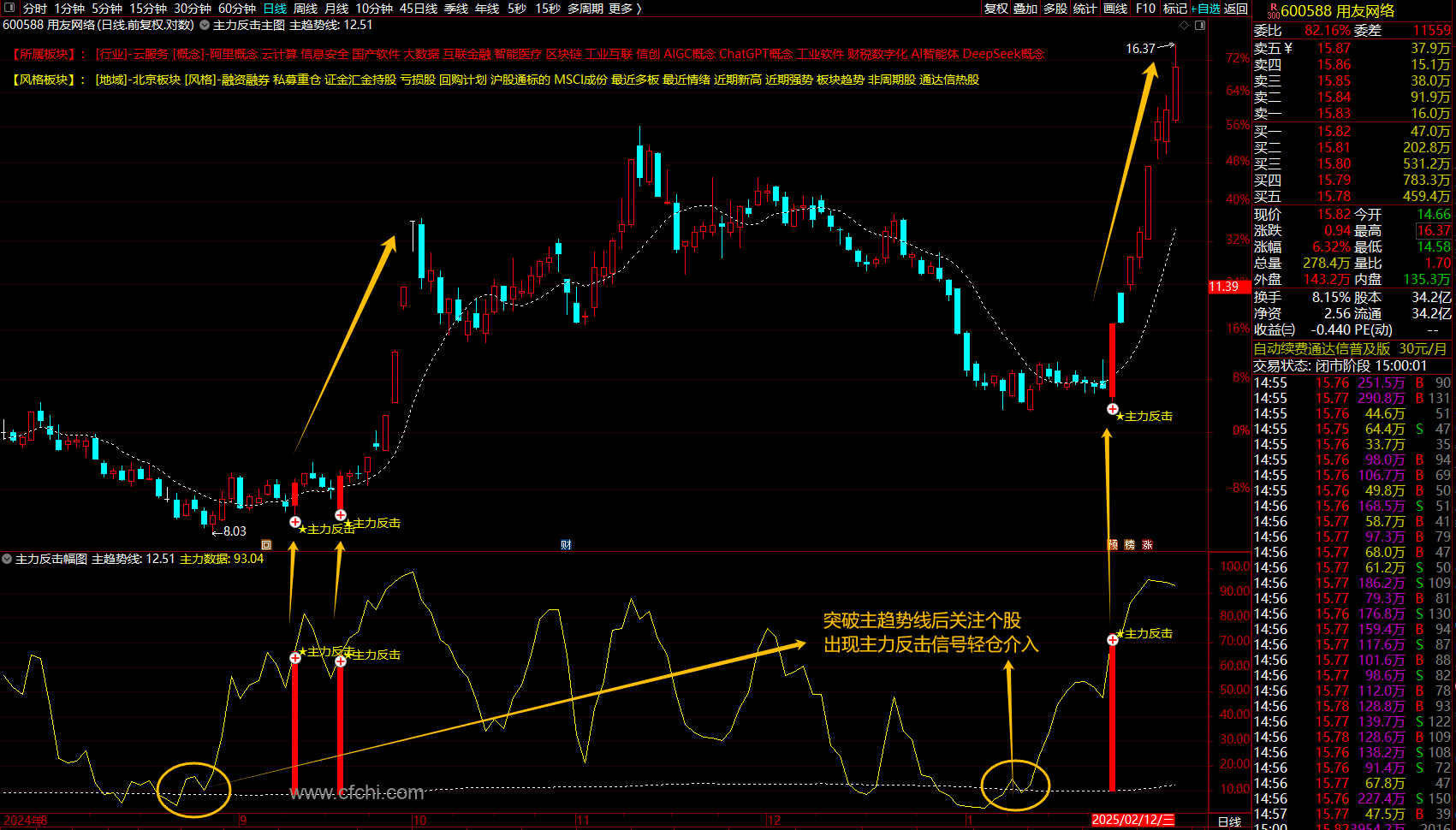Click the ChatGPT概念 tag
1456x830 pixels.
756,54
